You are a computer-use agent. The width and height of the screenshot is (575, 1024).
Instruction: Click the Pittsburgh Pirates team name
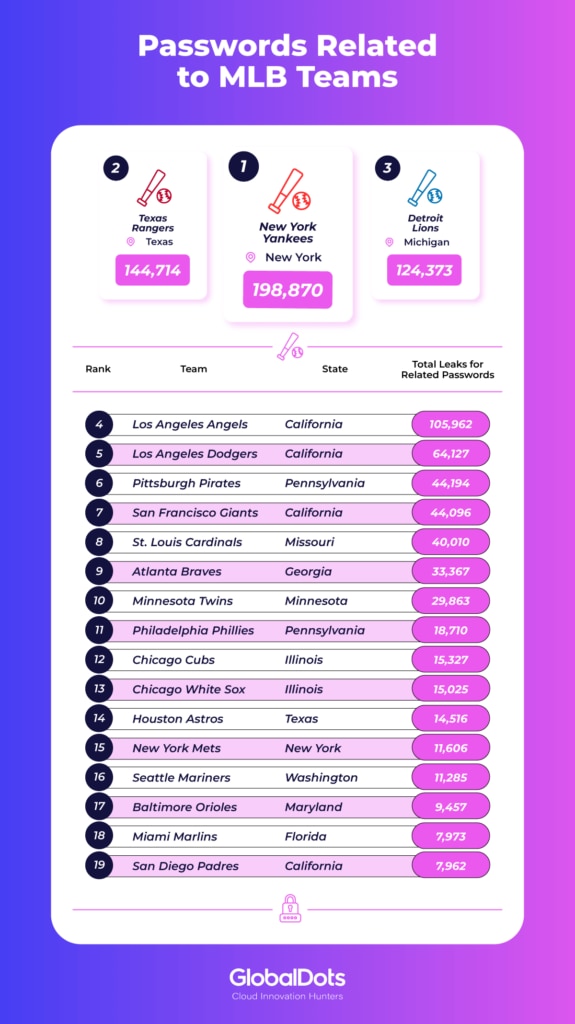(186, 483)
